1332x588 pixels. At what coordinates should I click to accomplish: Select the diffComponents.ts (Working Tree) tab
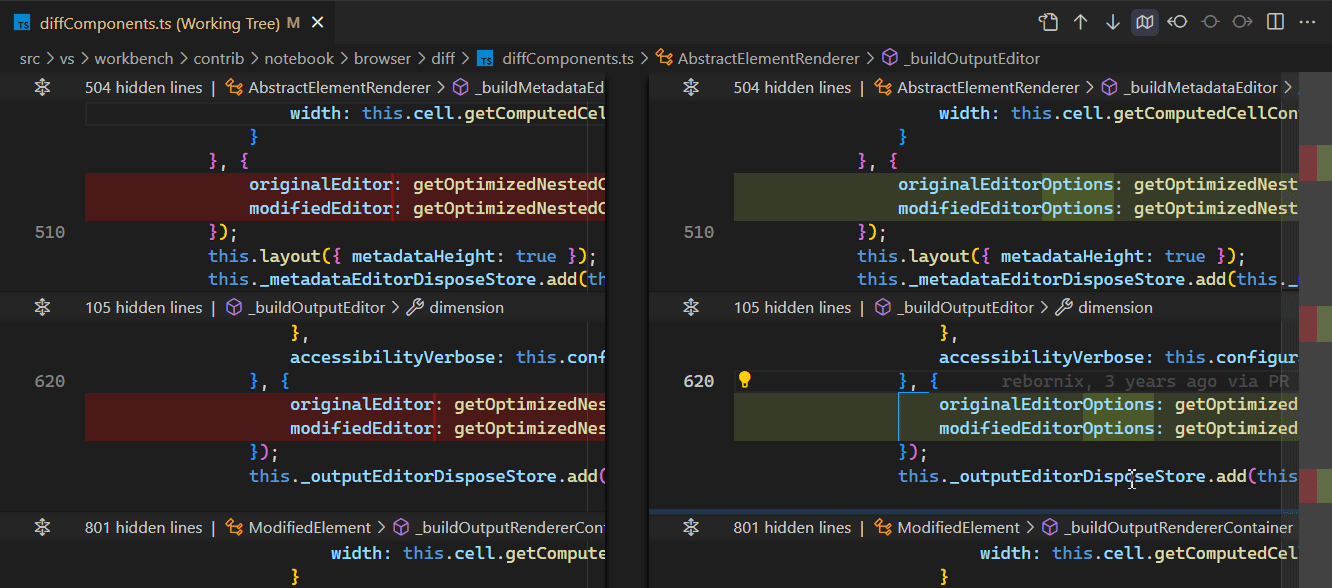point(150,21)
